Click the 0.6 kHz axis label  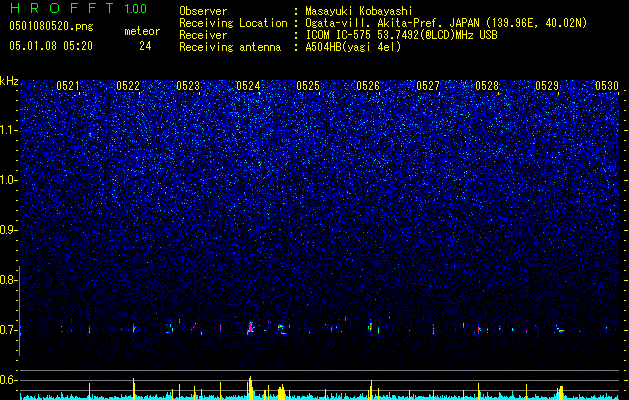pyautogui.click(x=9, y=380)
